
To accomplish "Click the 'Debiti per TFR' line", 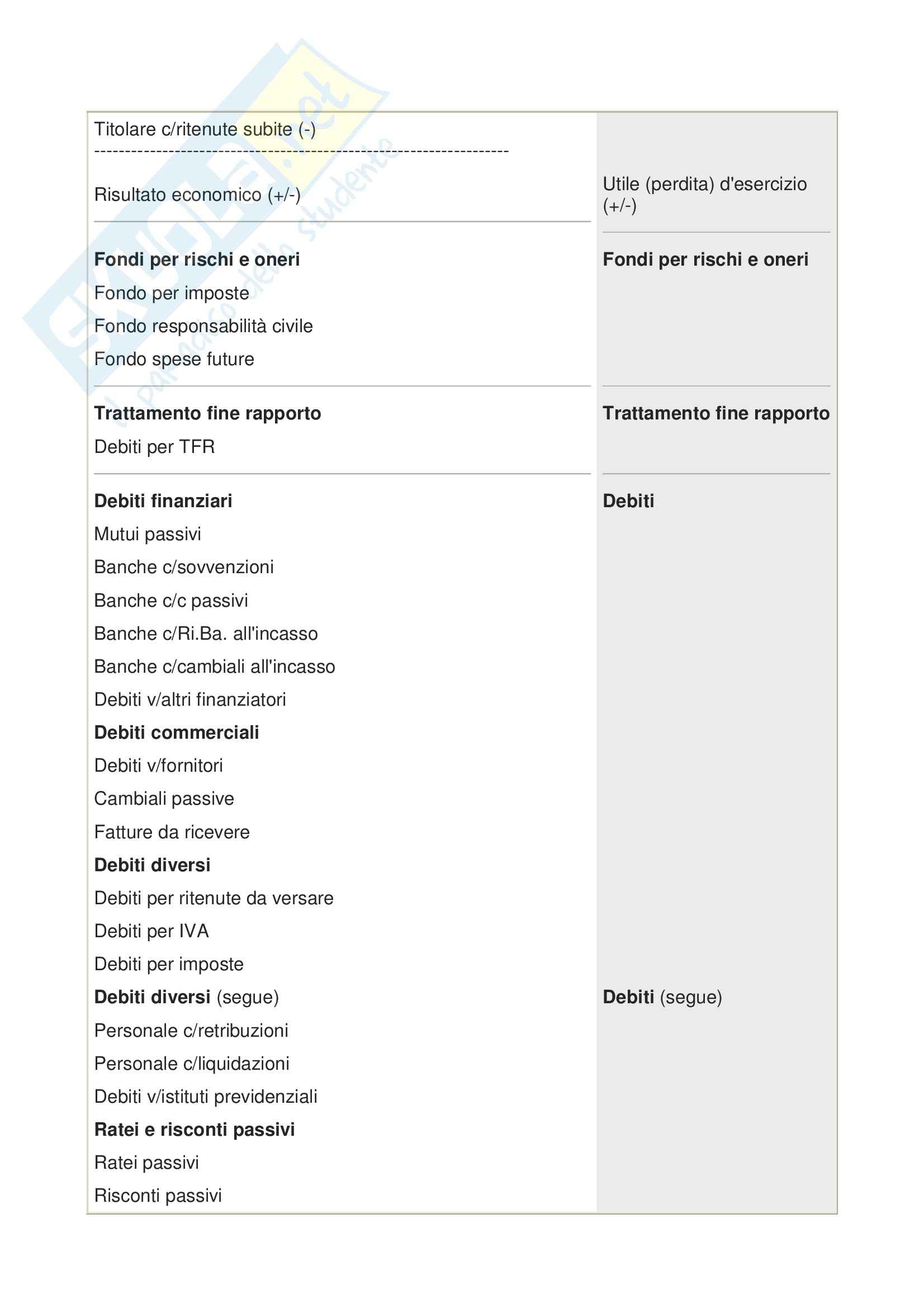I will (x=154, y=447).
